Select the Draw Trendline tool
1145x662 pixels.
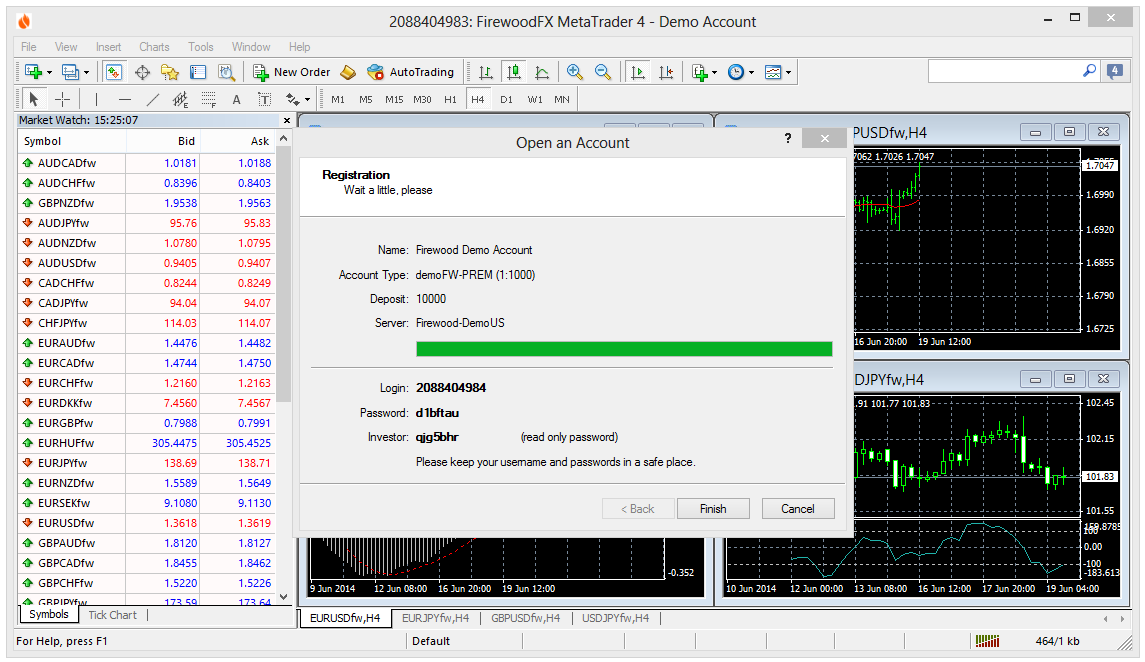coord(152,99)
